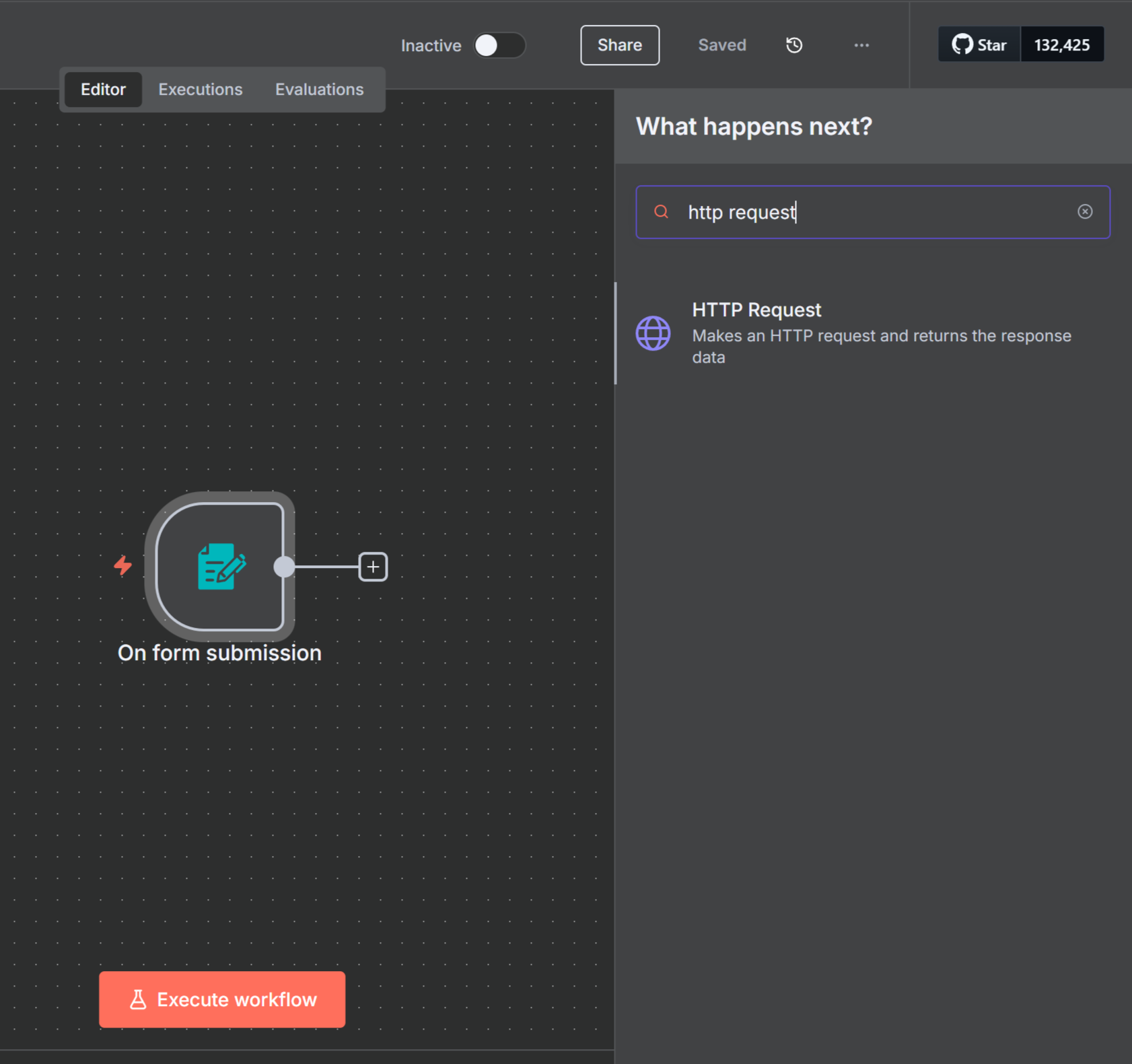This screenshot has height=1064, width=1132.
Task: Click the plus add-node button
Action: click(x=373, y=567)
